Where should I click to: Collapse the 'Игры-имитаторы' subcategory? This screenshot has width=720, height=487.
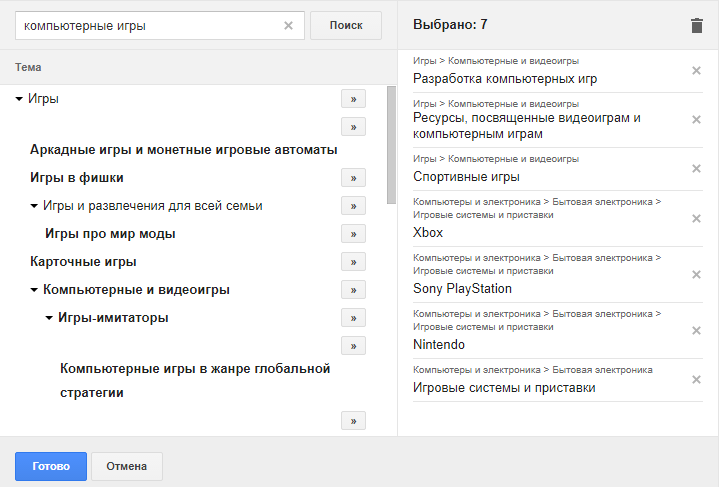pos(50,318)
